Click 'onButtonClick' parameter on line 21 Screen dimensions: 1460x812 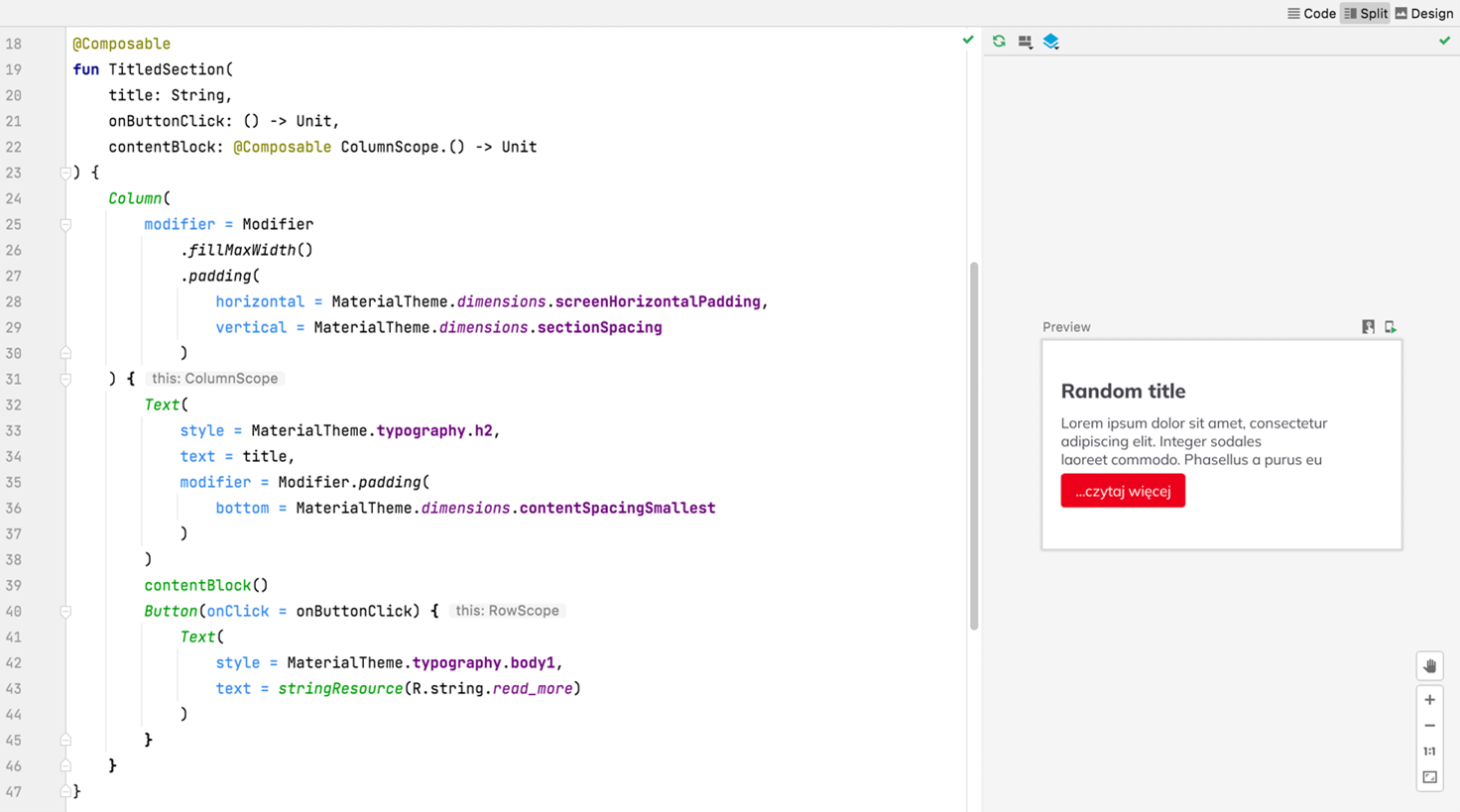click(x=167, y=121)
